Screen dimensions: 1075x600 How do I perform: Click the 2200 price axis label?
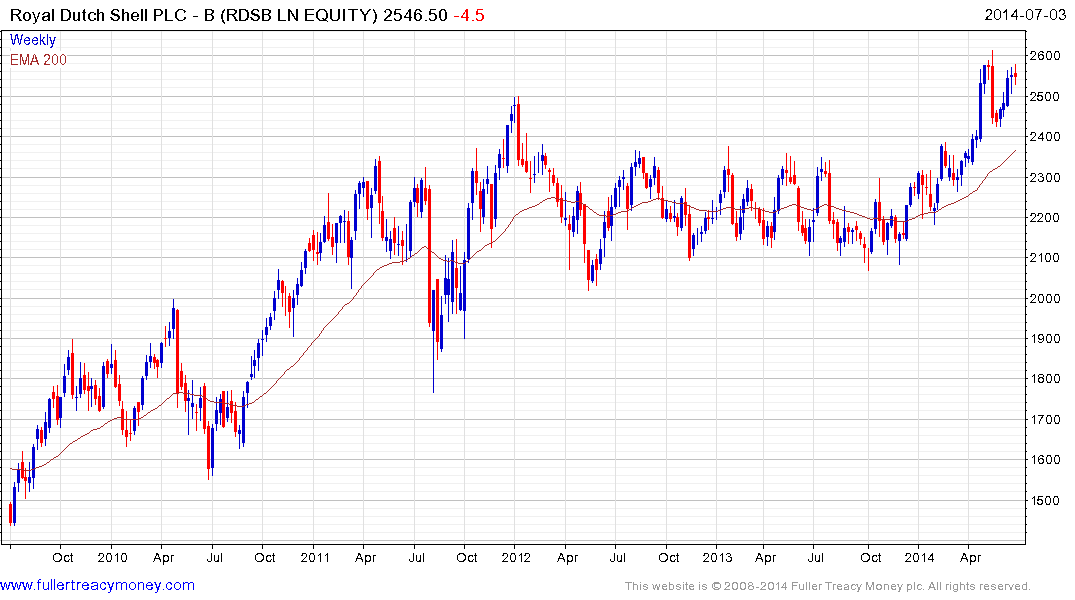(x=1045, y=218)
